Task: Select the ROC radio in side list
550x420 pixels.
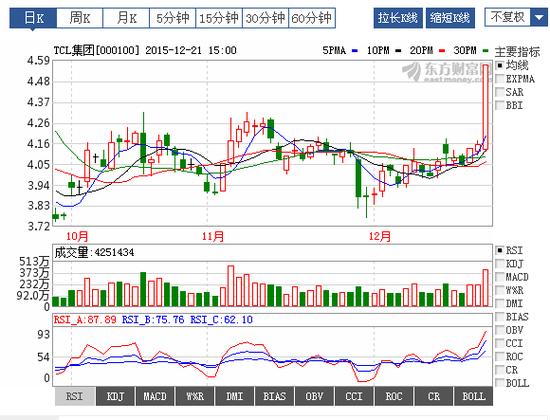Action: tap(500, 356)
